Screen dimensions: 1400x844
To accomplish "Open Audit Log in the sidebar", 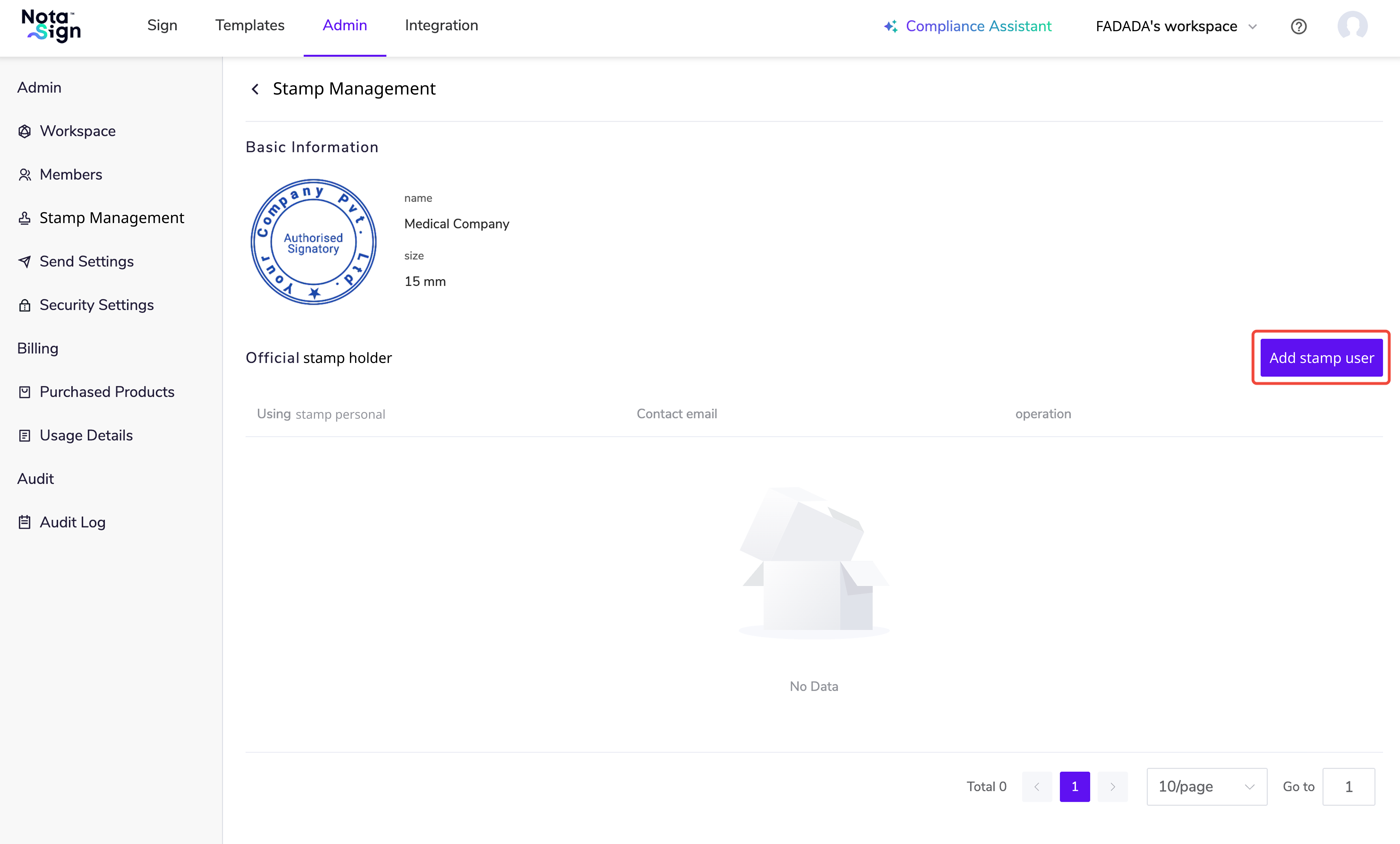I will click(x=72, y=522).
